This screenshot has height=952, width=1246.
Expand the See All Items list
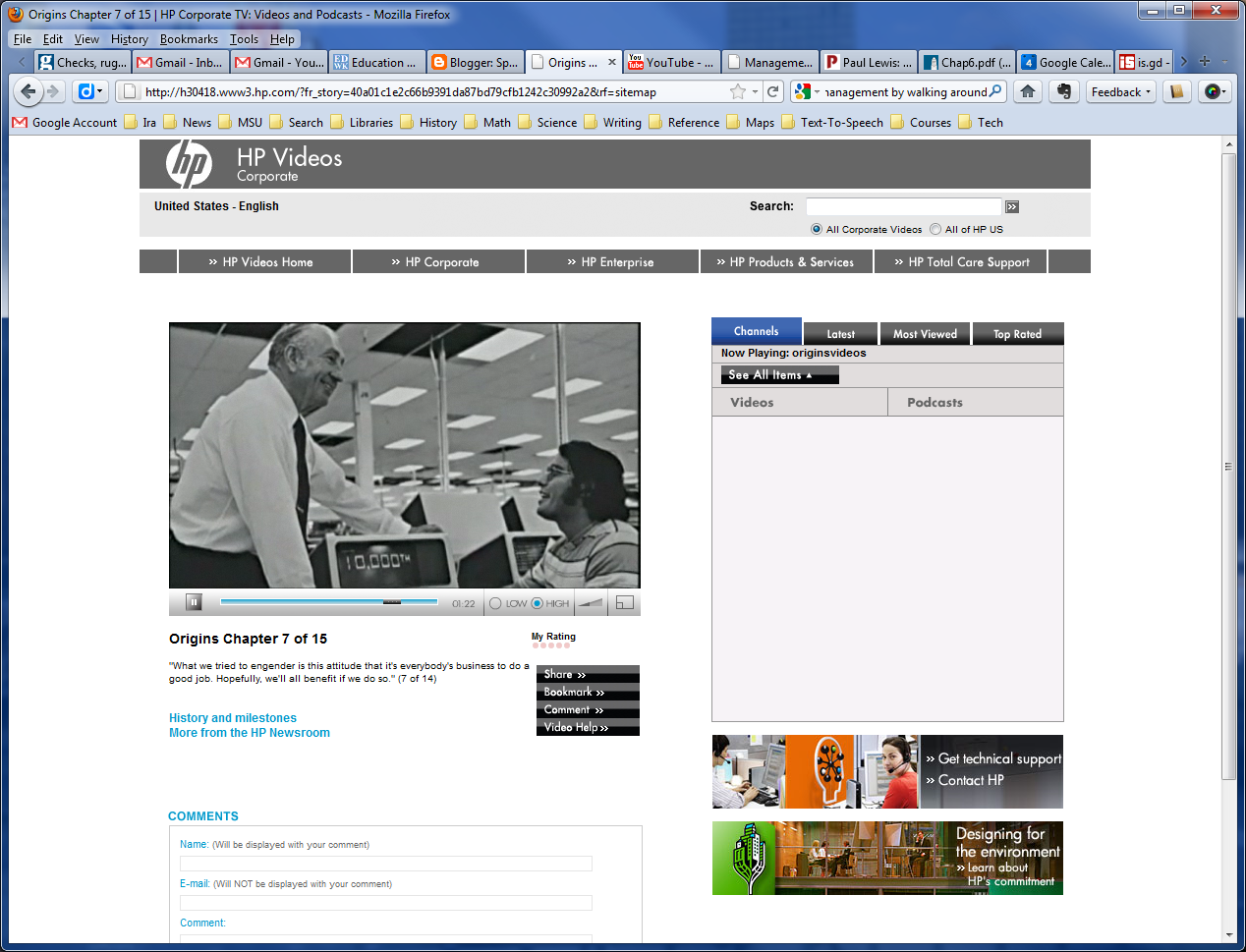pyautogui.click(x=780, y=375)
